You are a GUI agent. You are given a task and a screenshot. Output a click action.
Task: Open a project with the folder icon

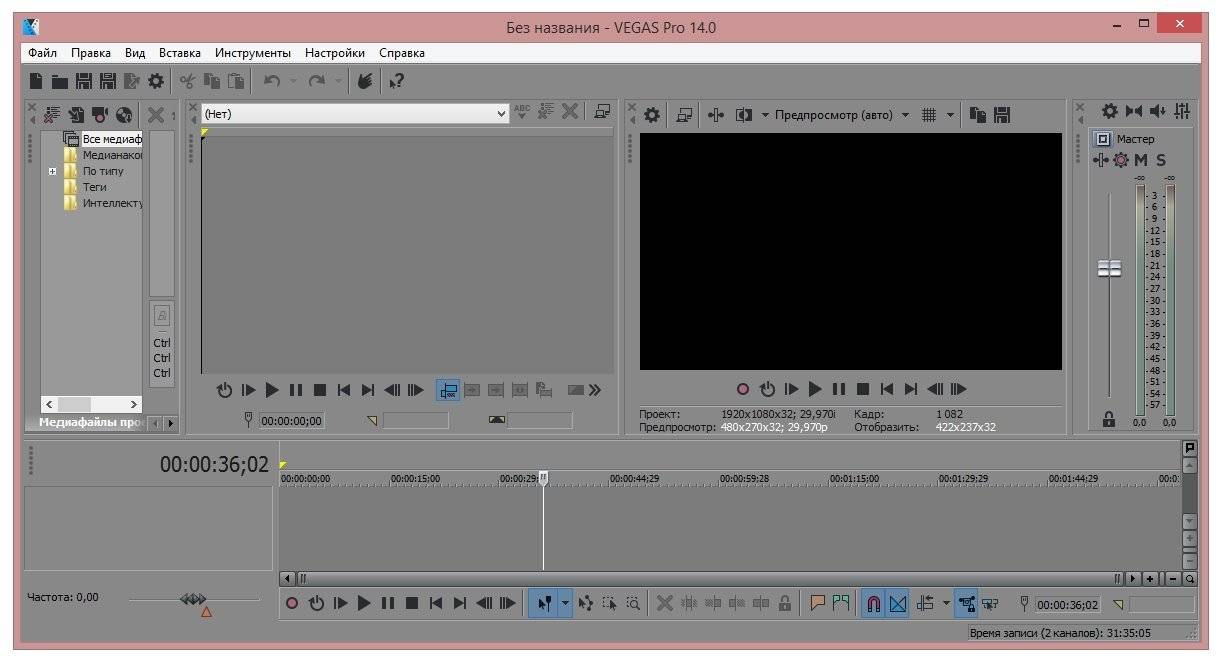pos(59,81)
